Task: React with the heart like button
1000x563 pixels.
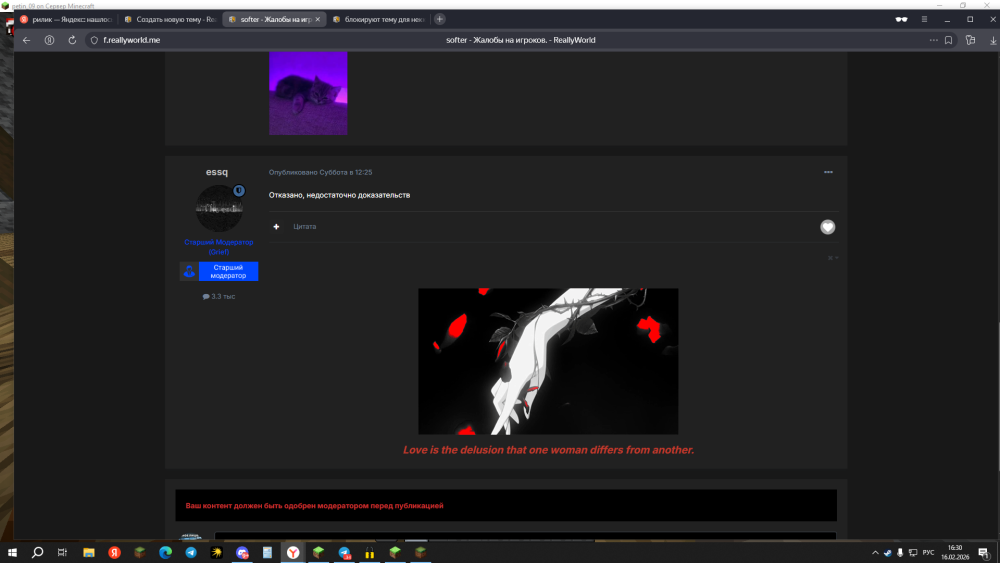Action: coord(827,227)
